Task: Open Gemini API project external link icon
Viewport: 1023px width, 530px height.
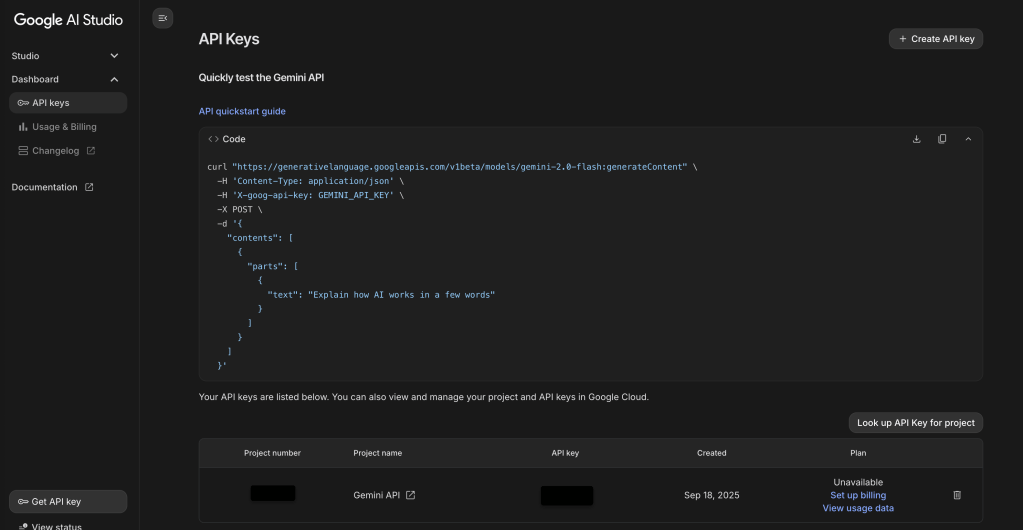Action: tap(410, 495)
